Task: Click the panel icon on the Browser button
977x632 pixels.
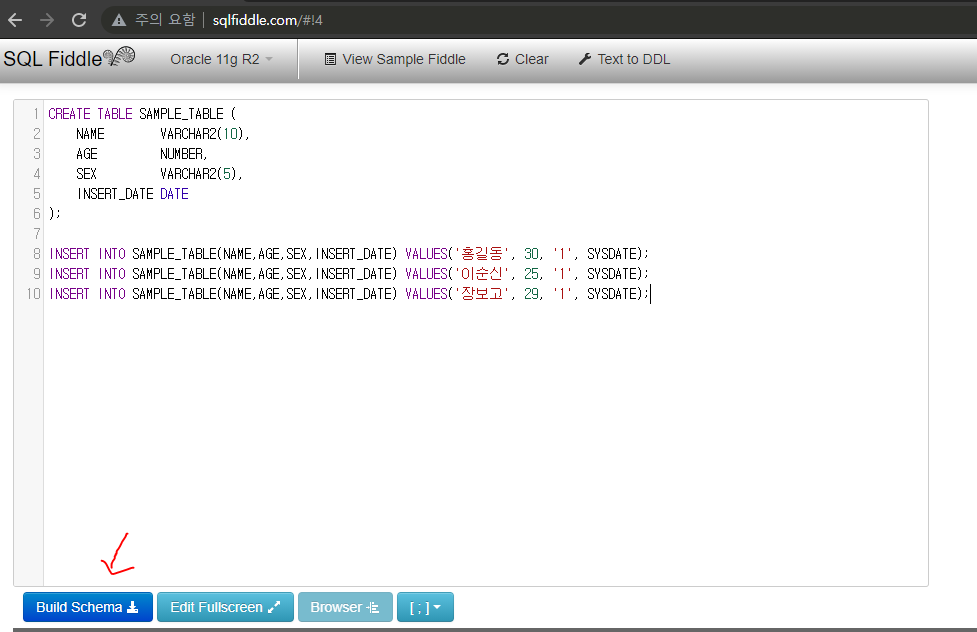Action: (x=371, y=606)
